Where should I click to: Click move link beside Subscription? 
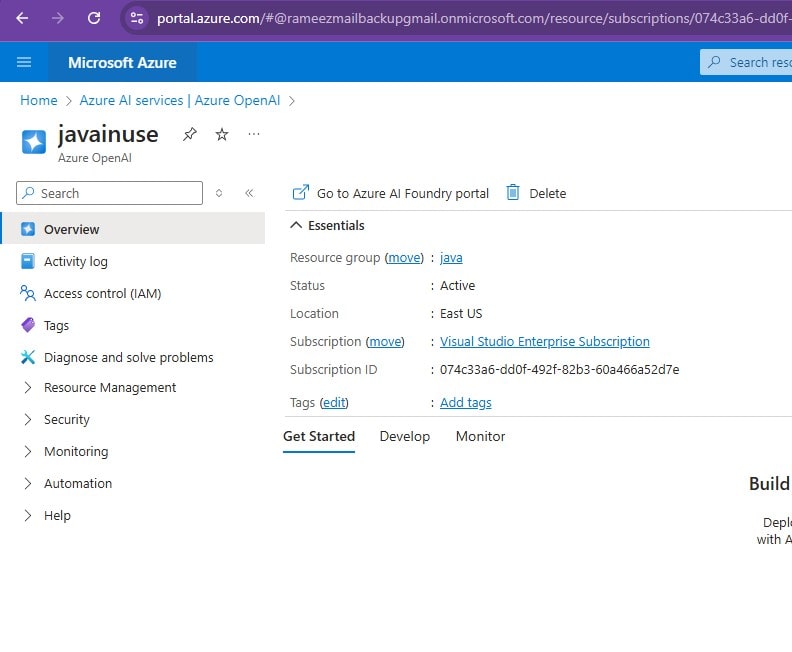click(x=385, y=342)
